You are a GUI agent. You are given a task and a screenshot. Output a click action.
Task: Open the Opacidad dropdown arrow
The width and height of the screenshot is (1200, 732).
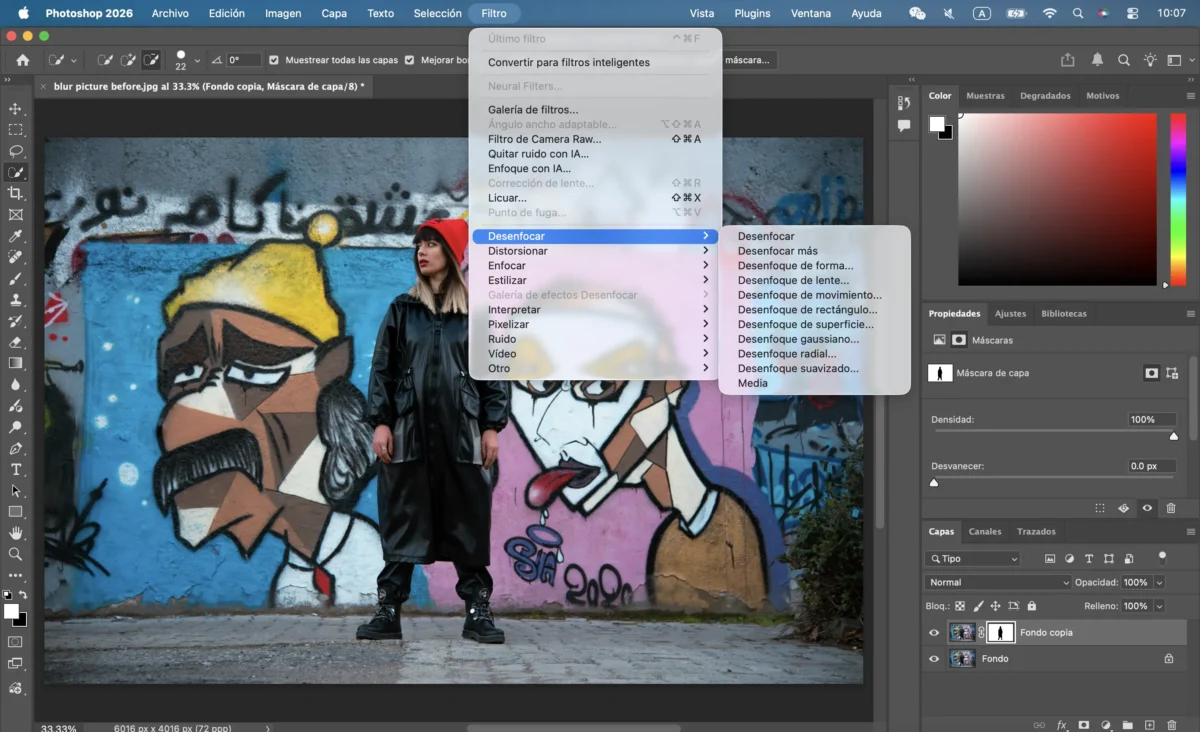click(x=1159, y=582)
